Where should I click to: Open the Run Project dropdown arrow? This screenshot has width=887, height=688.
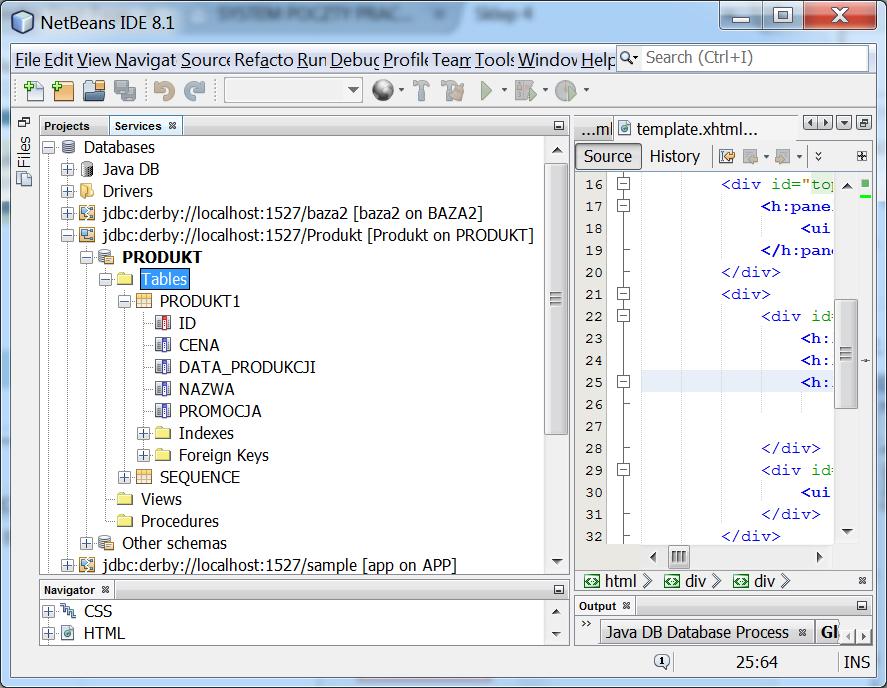pyautogui.click(x=504, y=90)
